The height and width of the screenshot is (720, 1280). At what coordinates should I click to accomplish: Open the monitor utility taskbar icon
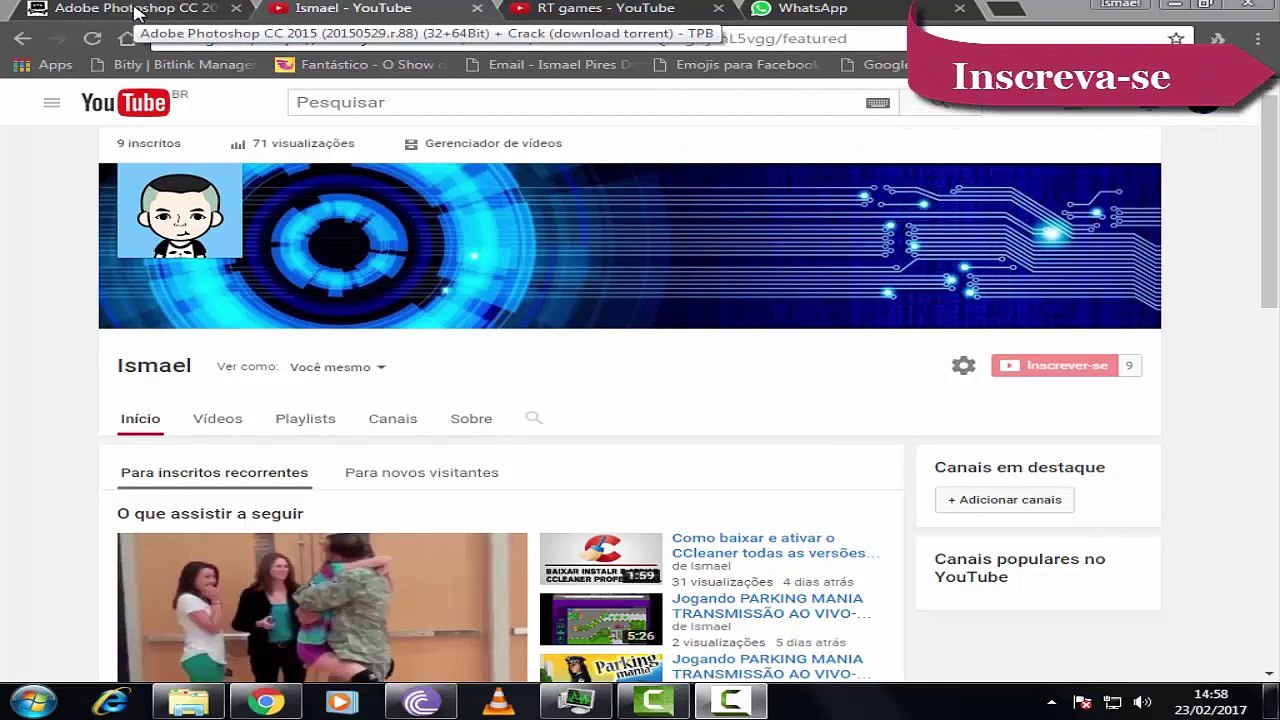coord(575,701)
